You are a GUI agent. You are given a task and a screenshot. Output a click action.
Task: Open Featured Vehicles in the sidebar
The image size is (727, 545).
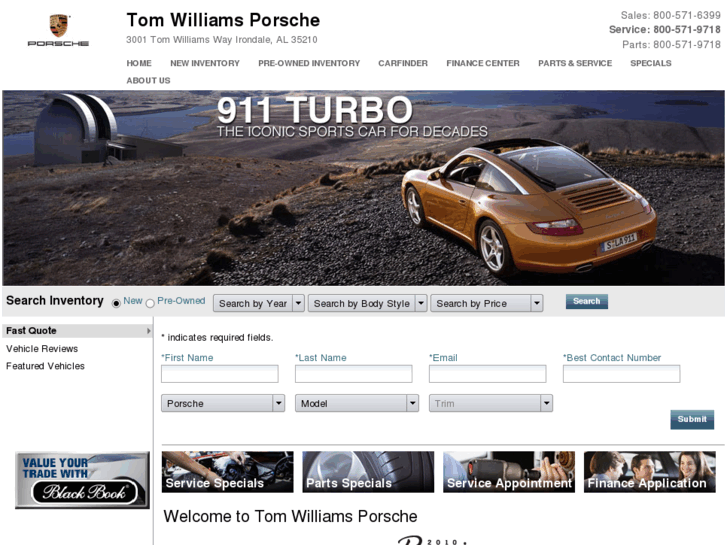(45, 366)
